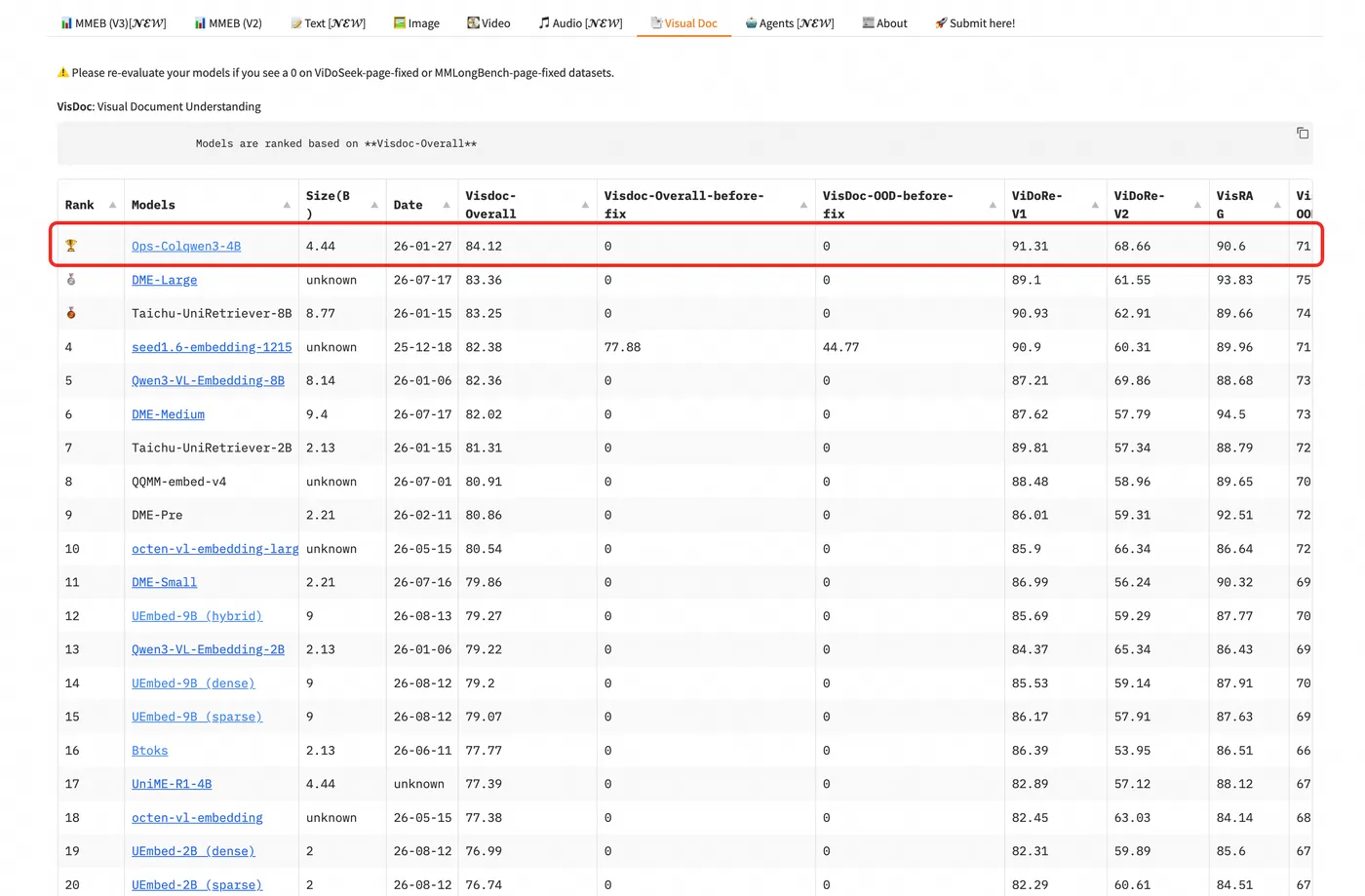
Task: Open Btoks model link
Action: tap(149, 751)
